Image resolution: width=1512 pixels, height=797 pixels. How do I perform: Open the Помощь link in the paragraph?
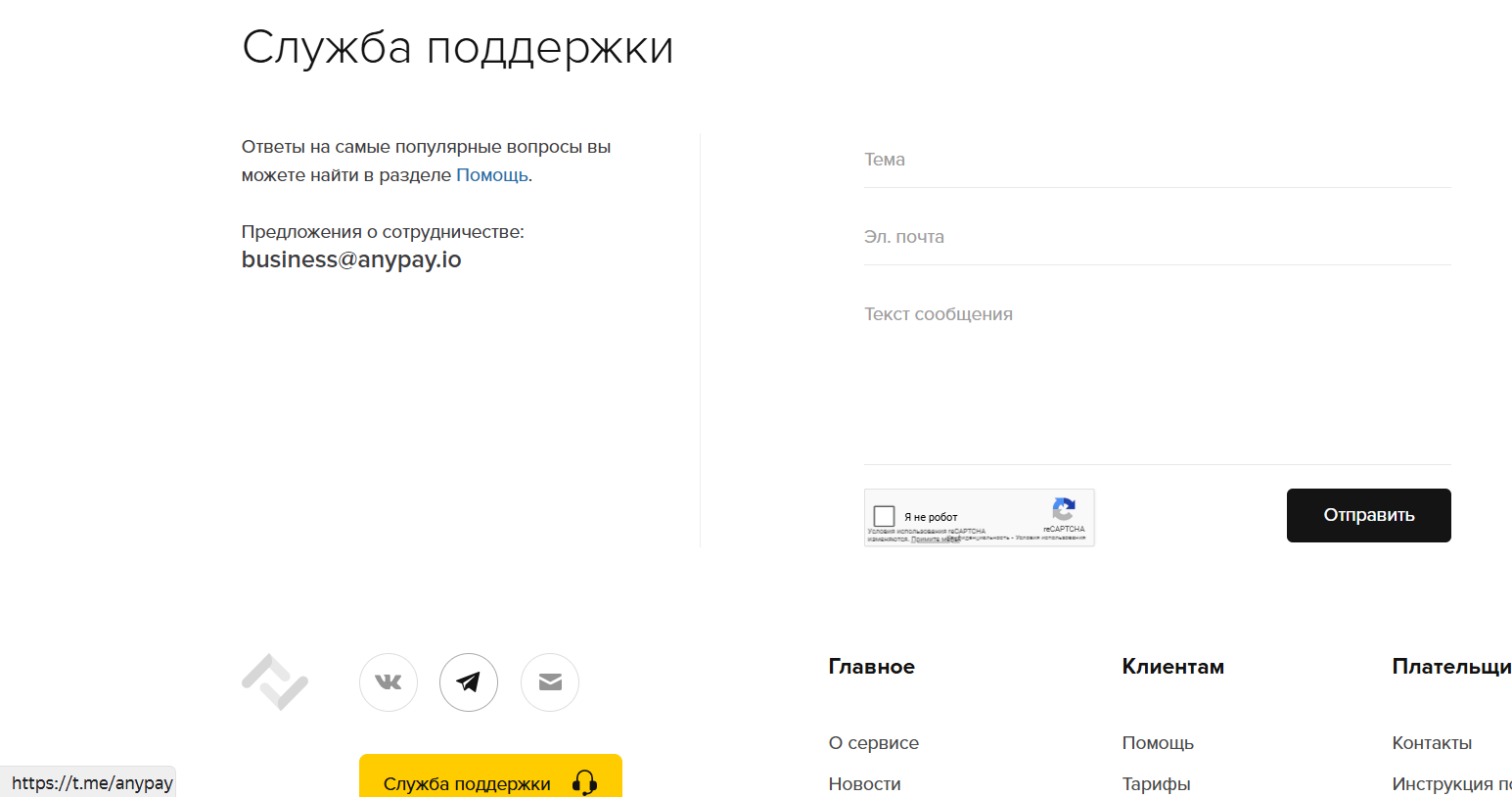pyautogui.click(x=490, y=174)
